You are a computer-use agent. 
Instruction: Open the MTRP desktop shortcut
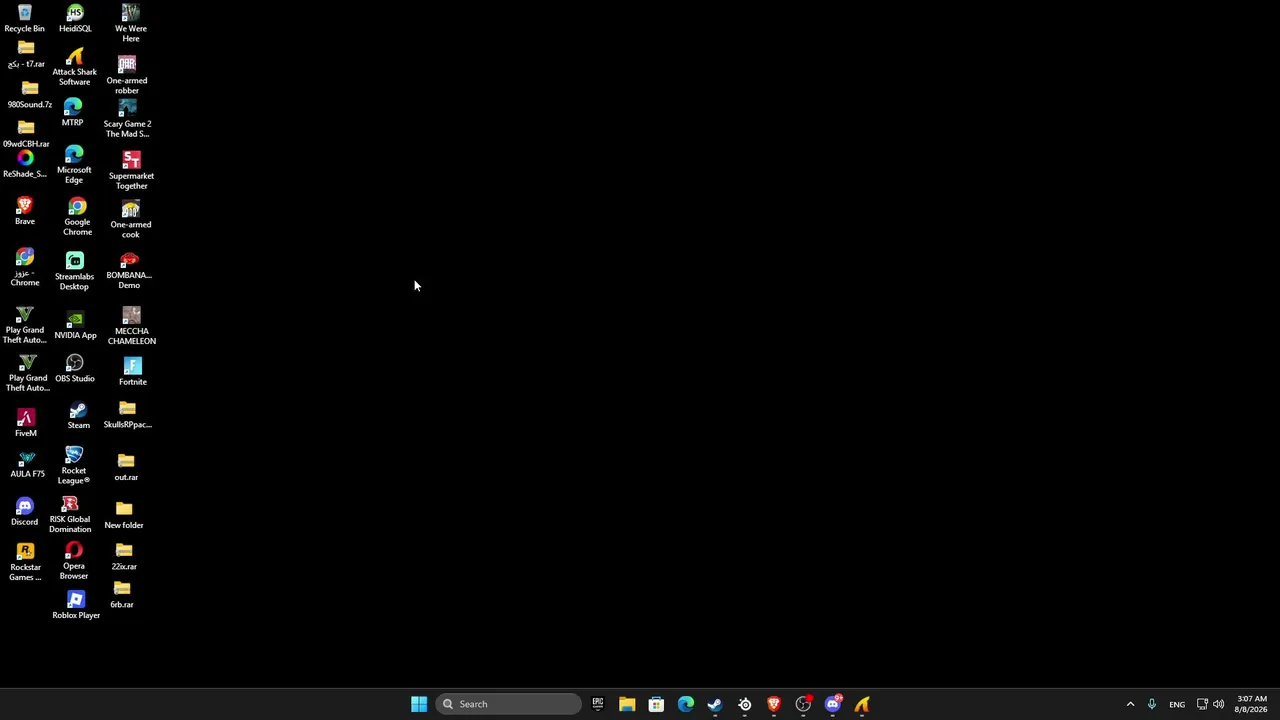[x=72, y=112]
